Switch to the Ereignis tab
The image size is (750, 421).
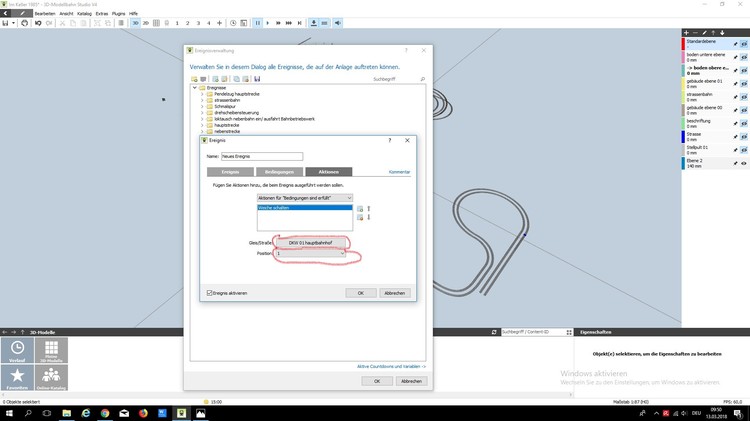(230, 172)
